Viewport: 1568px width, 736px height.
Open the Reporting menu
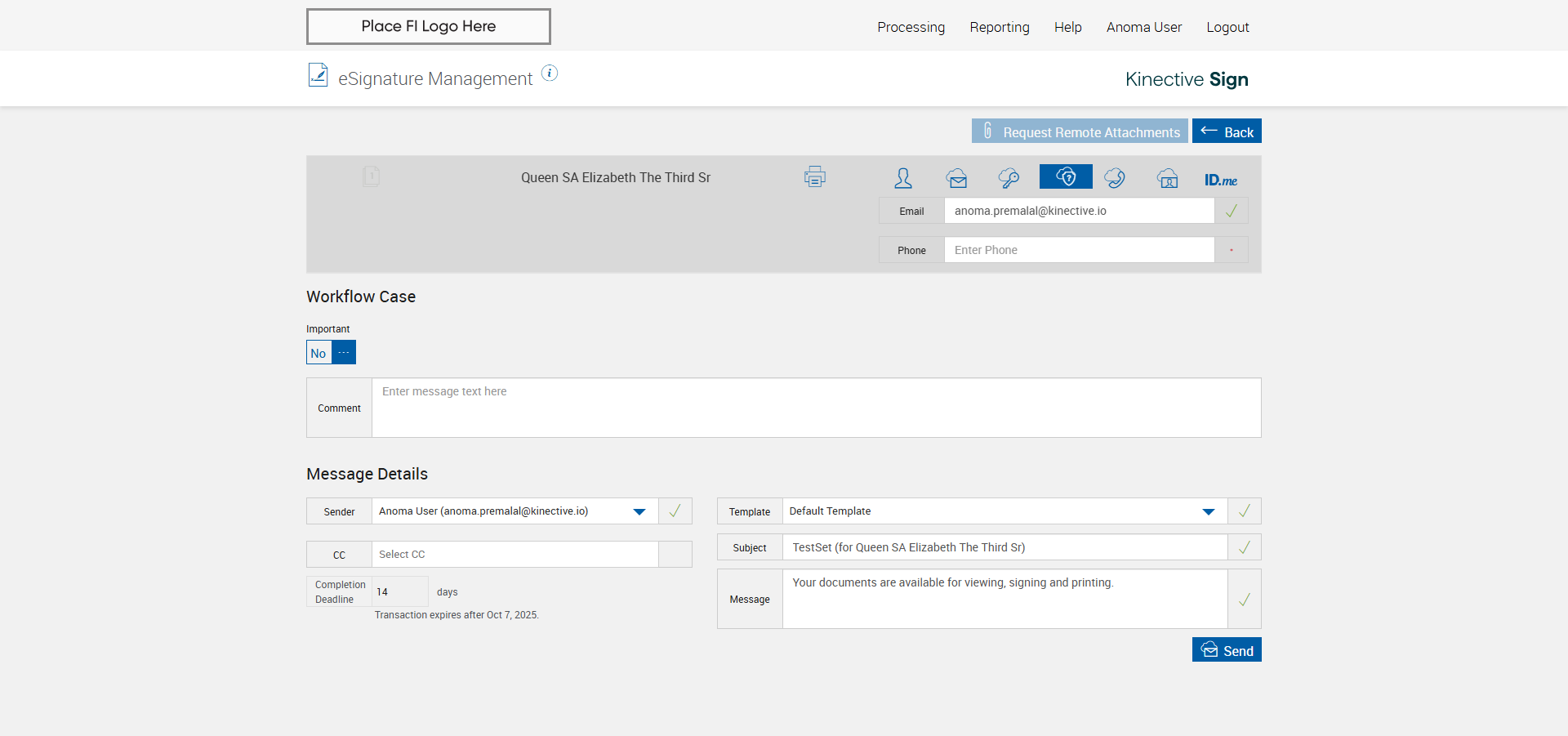(999, 27)
